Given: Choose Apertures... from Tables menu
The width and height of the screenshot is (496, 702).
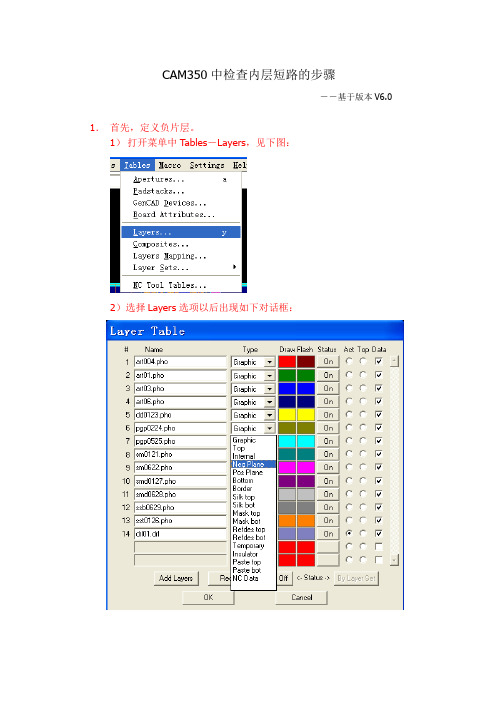Looking at the screenshot, I should (181, 179).
